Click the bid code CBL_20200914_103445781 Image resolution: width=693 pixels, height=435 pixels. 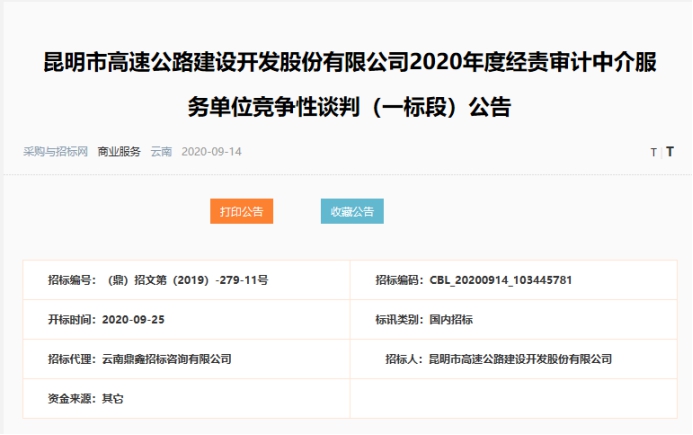point(500,280)
